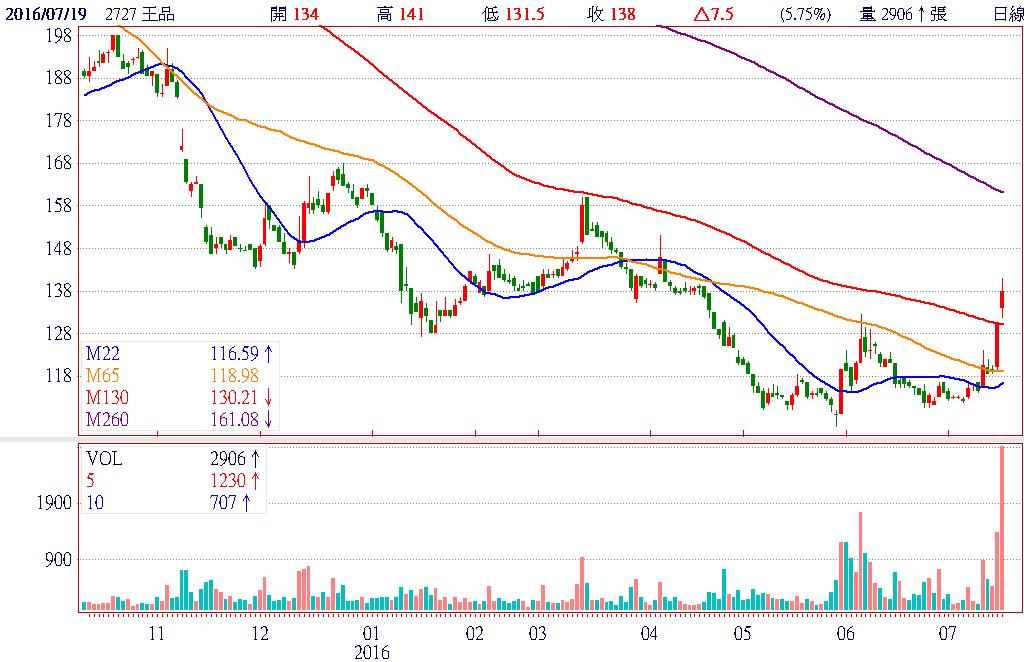Viewport: 1024px width, 662px height.
Task: Click the down arrow beside M130 value
Action: pos(268,397)
